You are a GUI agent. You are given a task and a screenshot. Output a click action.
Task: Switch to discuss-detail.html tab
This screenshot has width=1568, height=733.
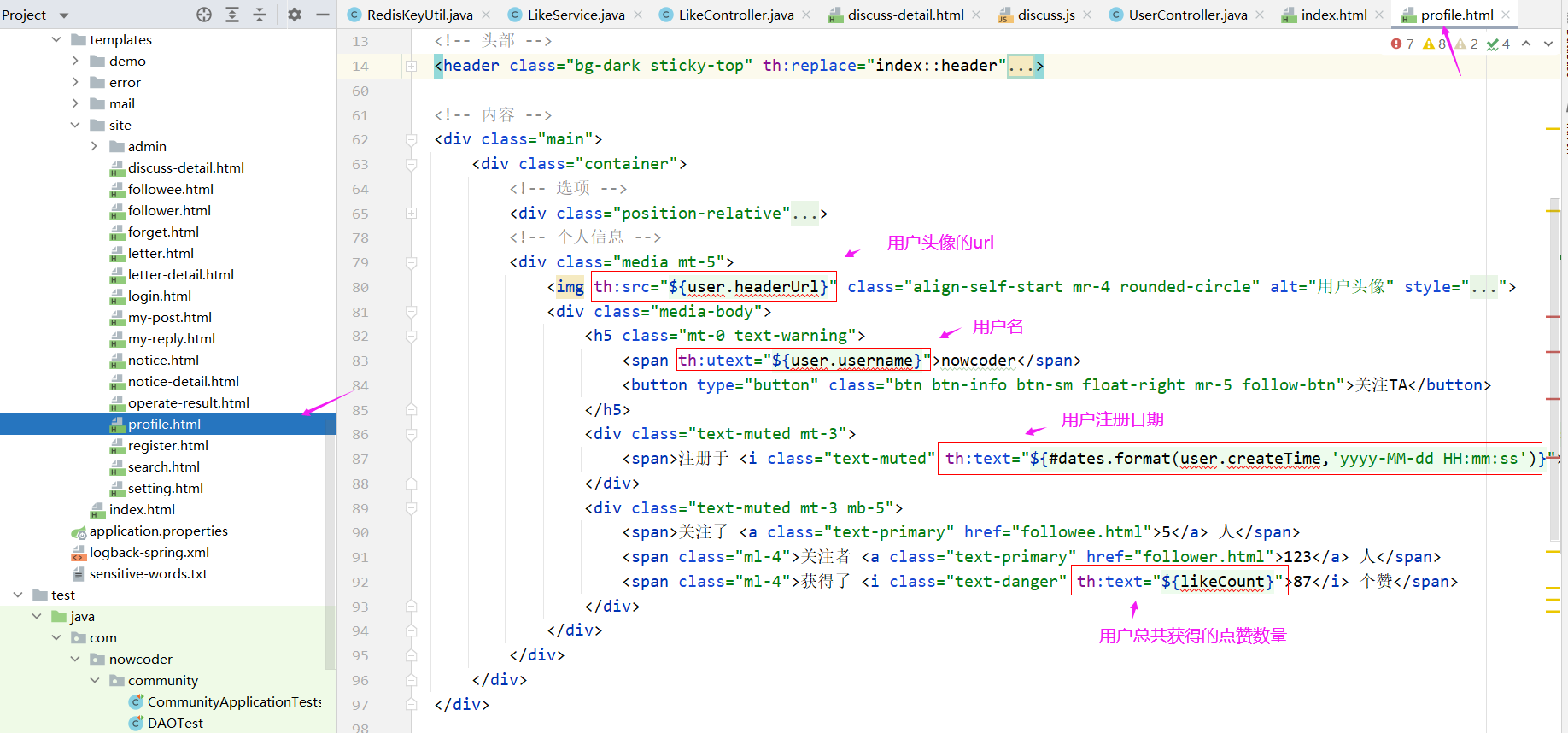point(905,15)
